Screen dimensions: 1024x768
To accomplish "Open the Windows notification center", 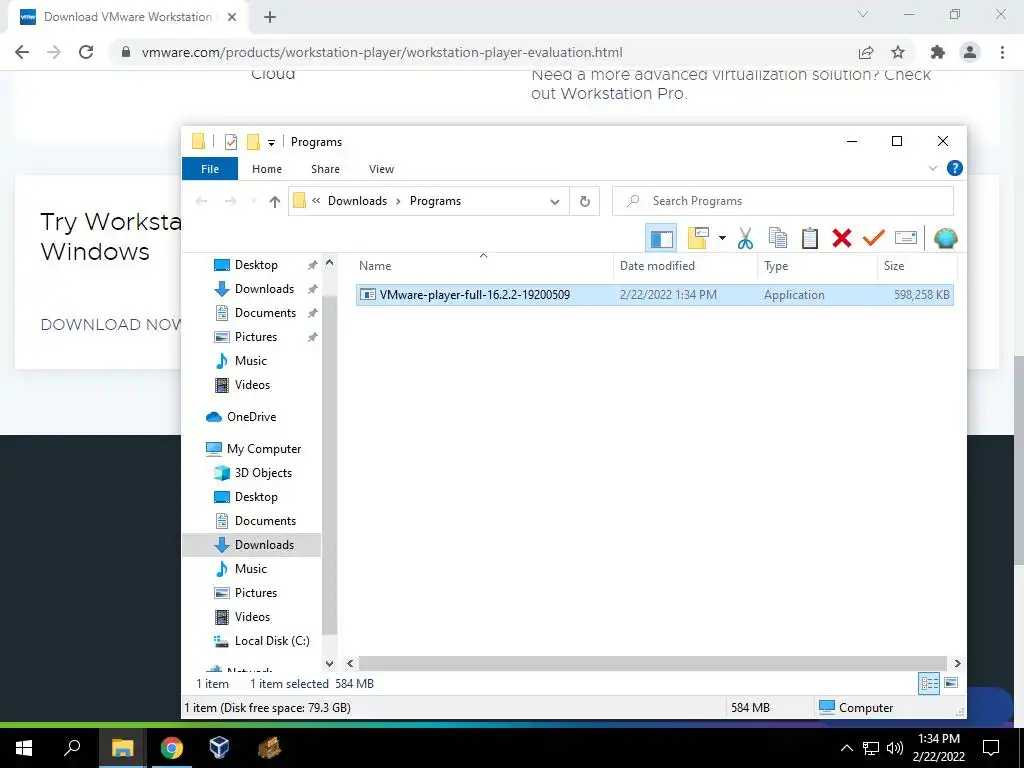I will (x=991, y=748).
